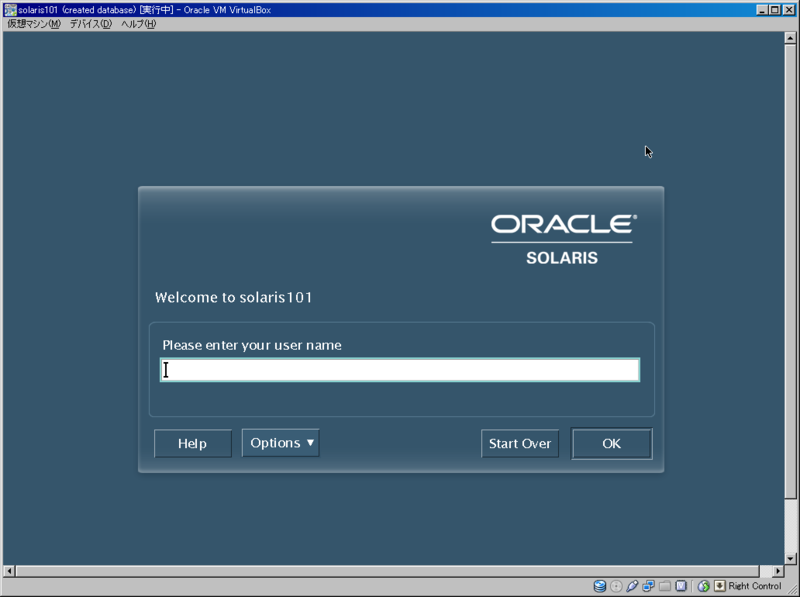Image resolution: width=800 pixels, height=597 pixels.
Task: Open the デバイス(D) menu
Action: pyautogui.click(x=90, y=24)
